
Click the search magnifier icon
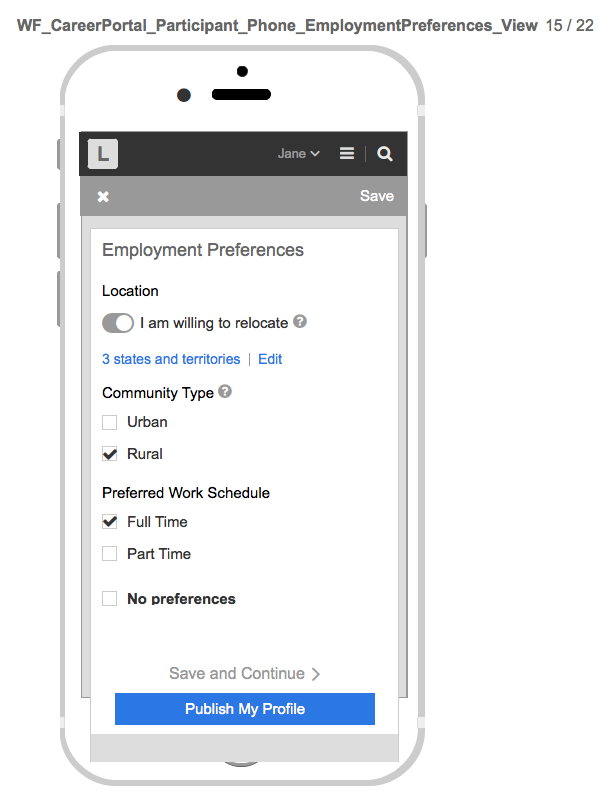(385, 154)
